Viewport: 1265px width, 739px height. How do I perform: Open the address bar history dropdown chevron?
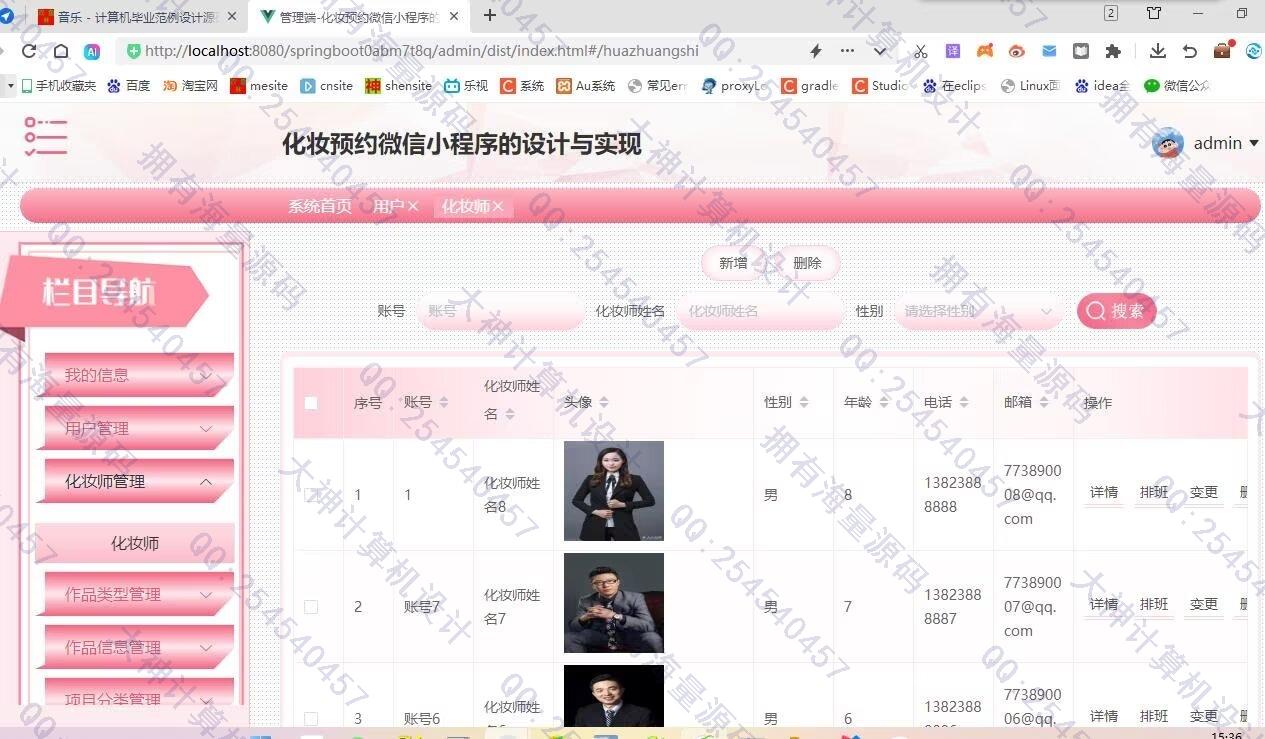point(880,51)
